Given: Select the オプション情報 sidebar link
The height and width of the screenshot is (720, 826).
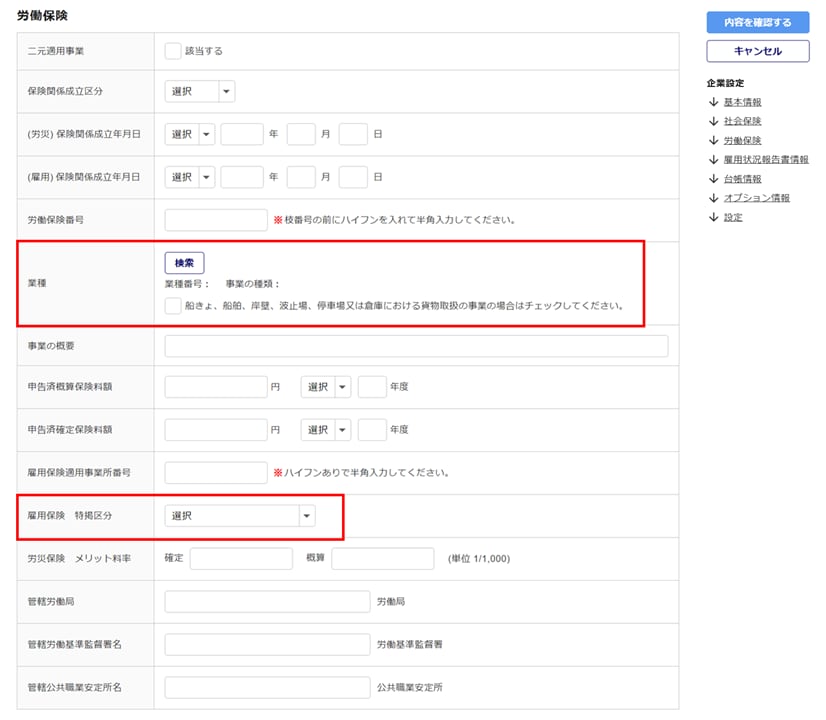Looking at the screenshot, I should 756,198.
